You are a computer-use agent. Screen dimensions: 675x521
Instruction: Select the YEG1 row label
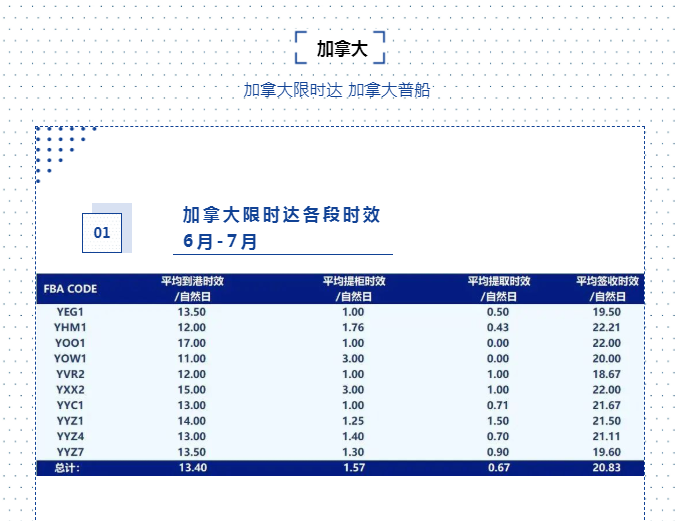click(x=70, y=312)
